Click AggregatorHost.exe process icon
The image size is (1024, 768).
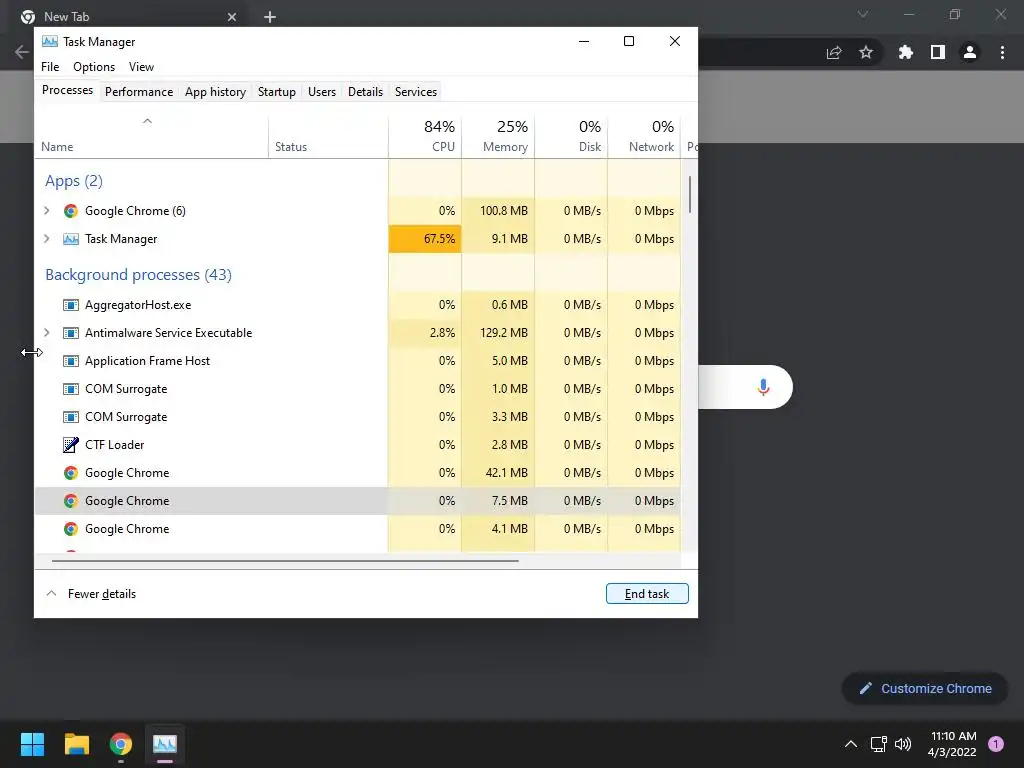click(71, 305)
